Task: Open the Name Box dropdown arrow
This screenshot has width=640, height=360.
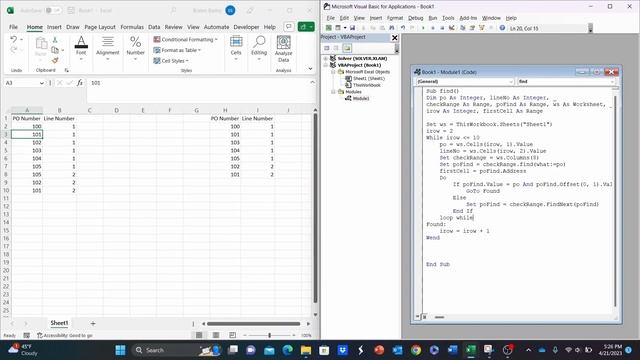Action: tap(42, 83)
